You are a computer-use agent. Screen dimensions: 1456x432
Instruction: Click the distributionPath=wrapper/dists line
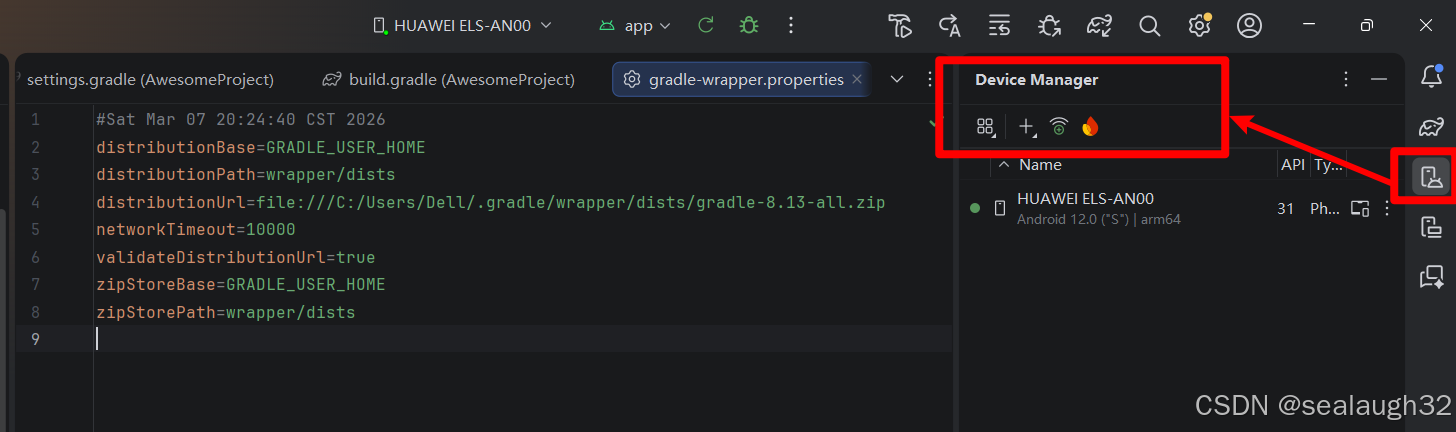pyautogui.click(x=245, y=175)
